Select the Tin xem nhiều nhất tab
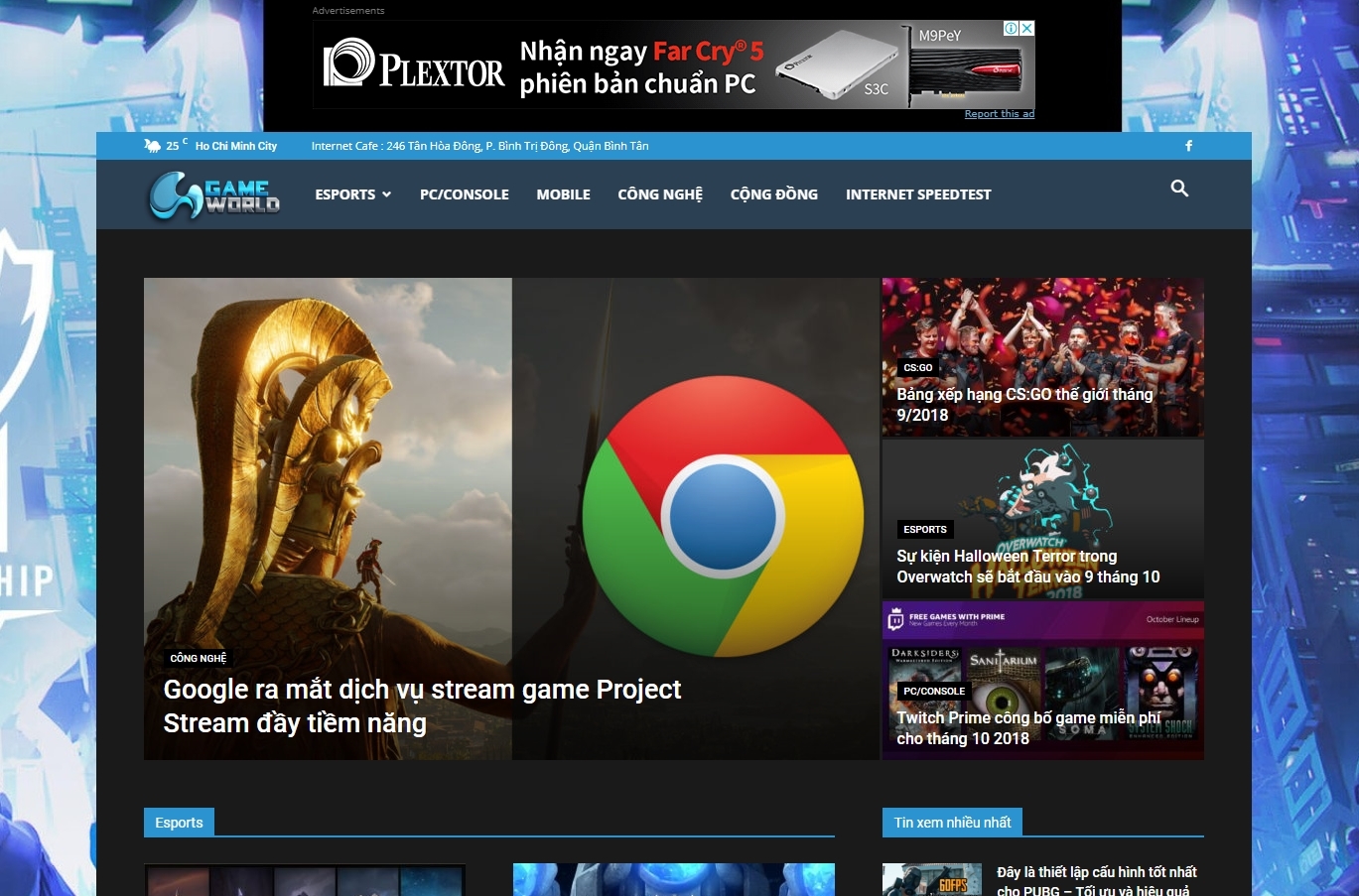The width and height of the screenshot is (1359, 896). pos(952,823)
